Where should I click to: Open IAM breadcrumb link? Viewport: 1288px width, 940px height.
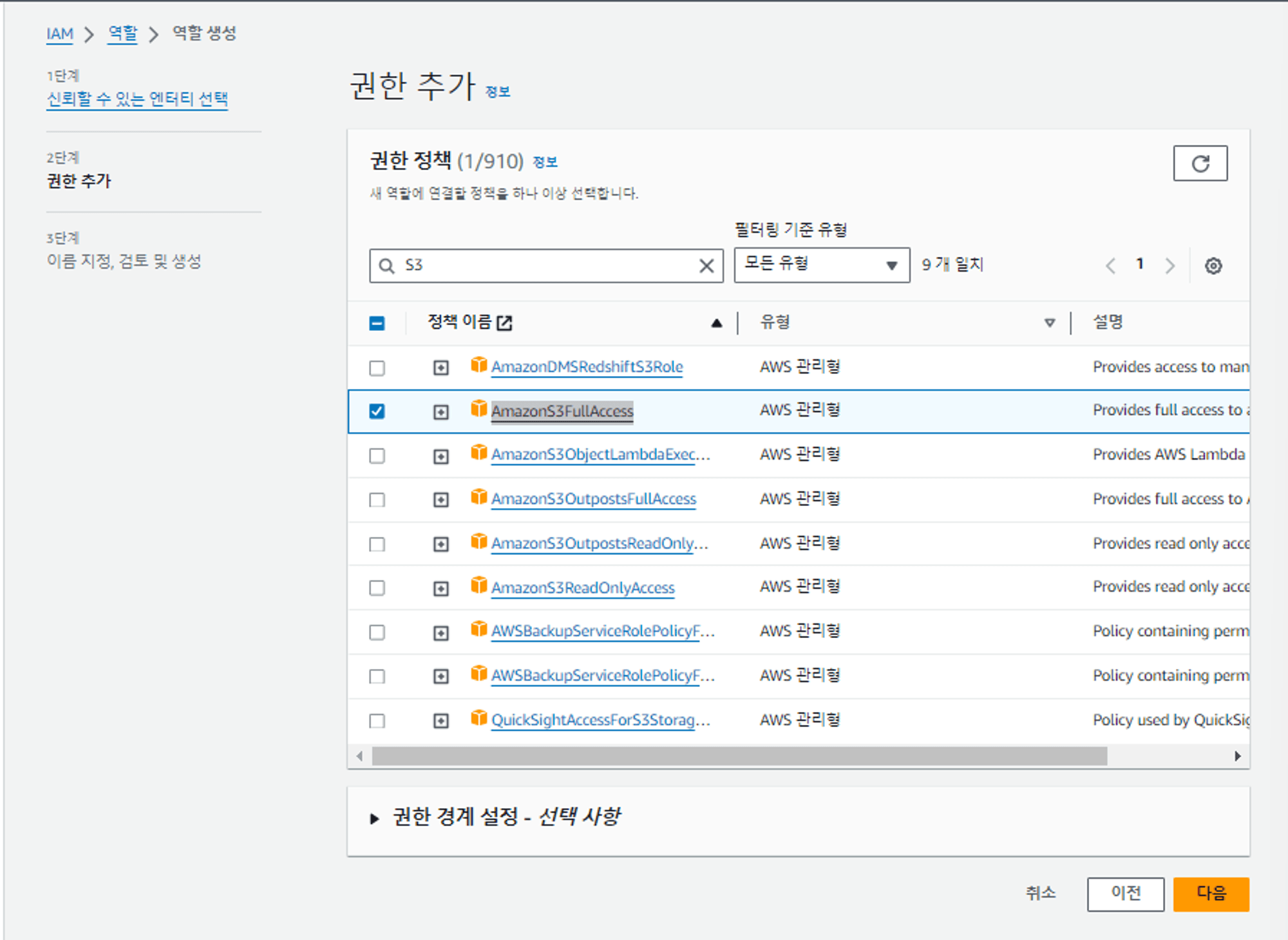(60, 33)
